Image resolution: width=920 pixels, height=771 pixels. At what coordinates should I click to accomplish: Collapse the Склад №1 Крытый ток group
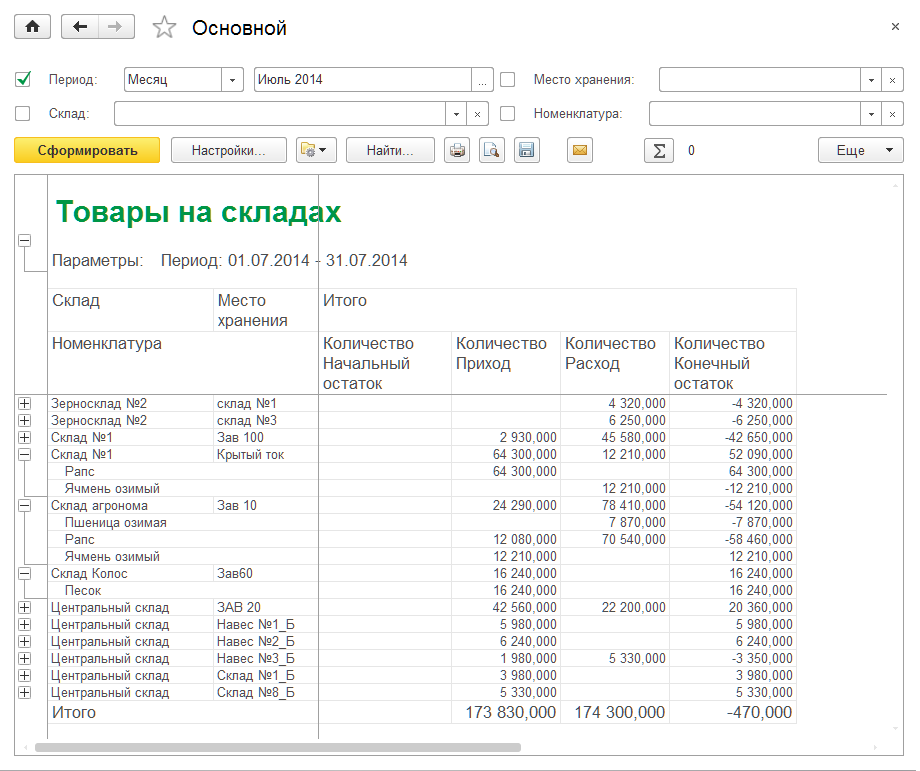pyautogui.click(x=25, y=455)
